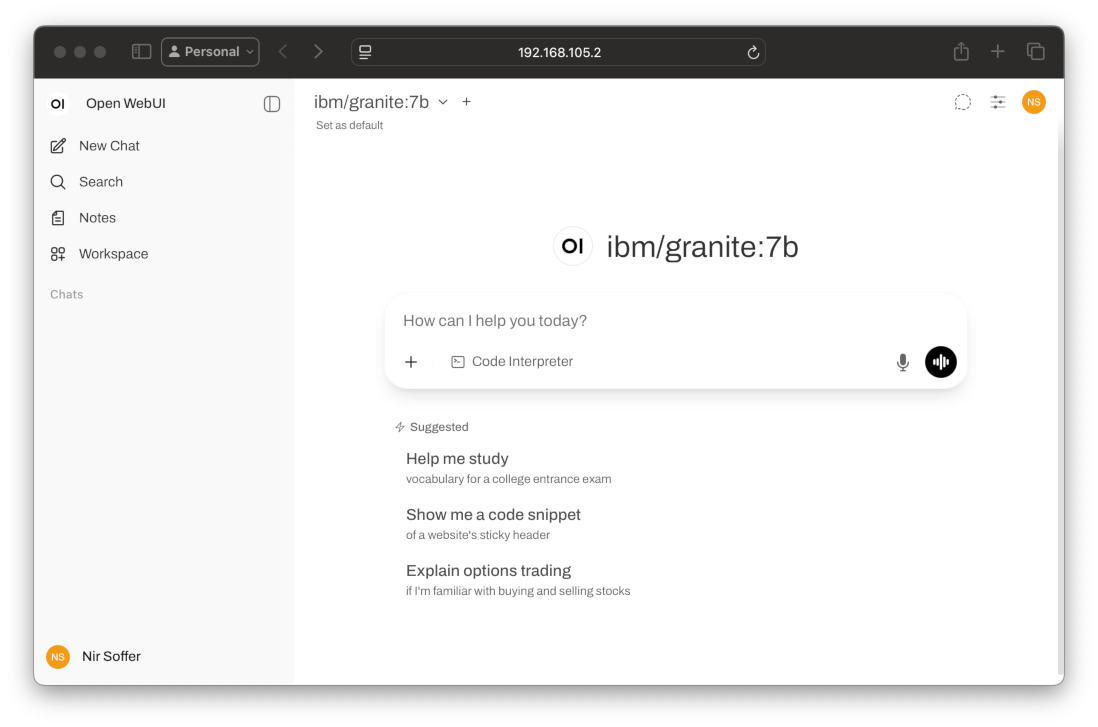Click the page's vertical scrollbar
The image size is (1098, 727).
click(x=1059, y=400)
